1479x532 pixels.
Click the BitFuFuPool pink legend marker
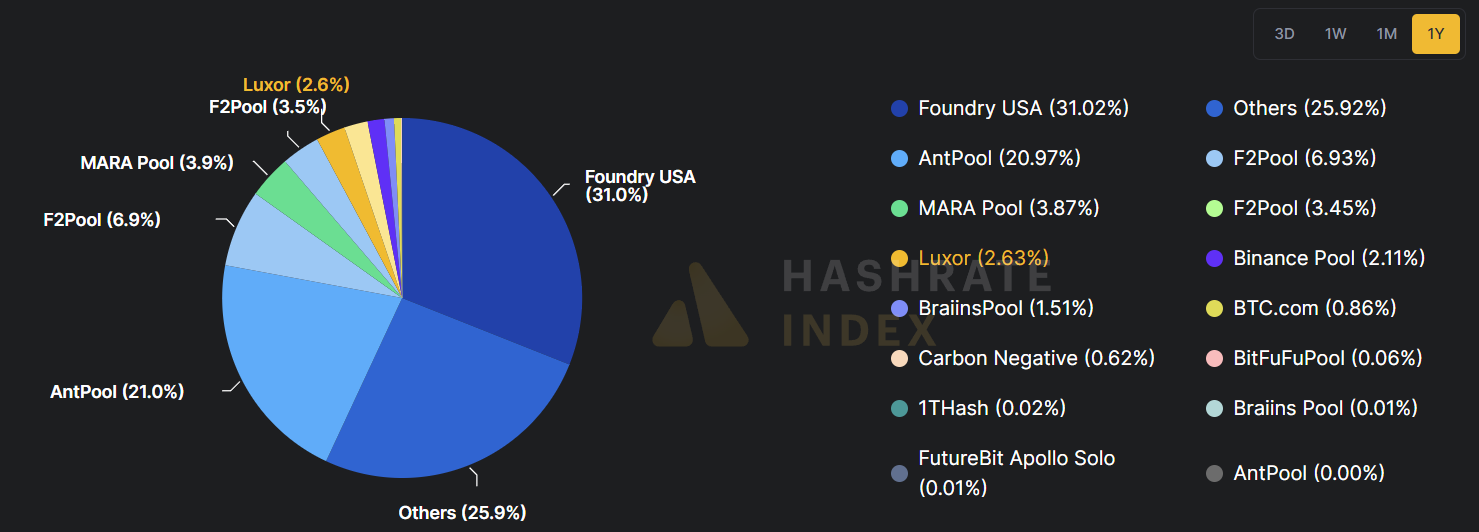click(1215, 358)
